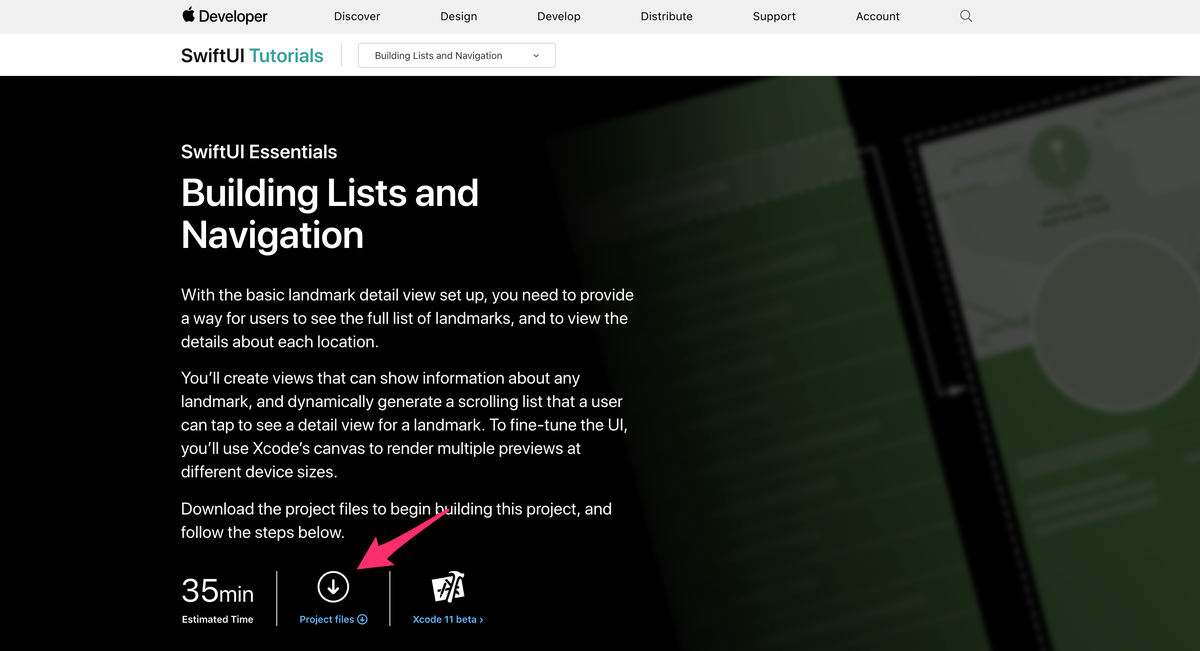Open the Distribute menu
The height and width of the screenshot is (651, 1200).
pos(667,16)
